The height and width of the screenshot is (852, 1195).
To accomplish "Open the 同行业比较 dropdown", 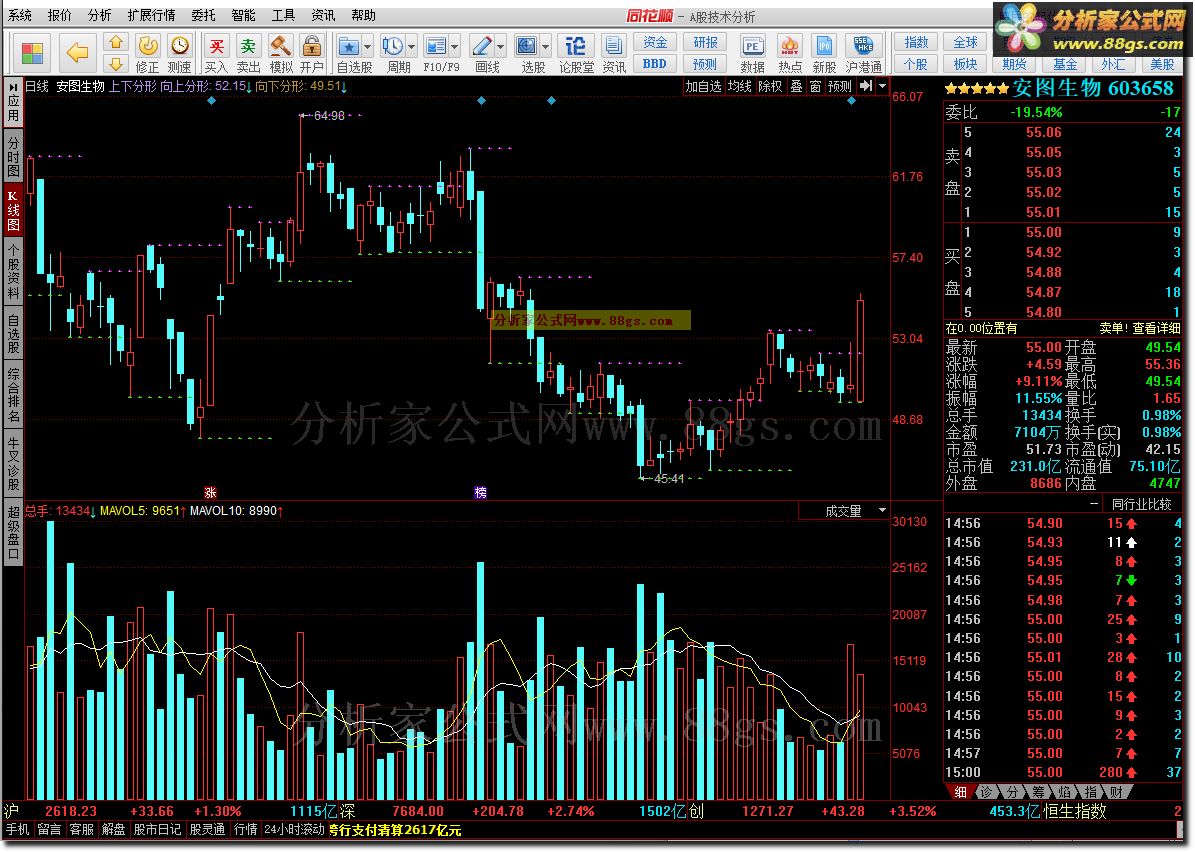I will pyautogui.click(x=1140, y=504).
